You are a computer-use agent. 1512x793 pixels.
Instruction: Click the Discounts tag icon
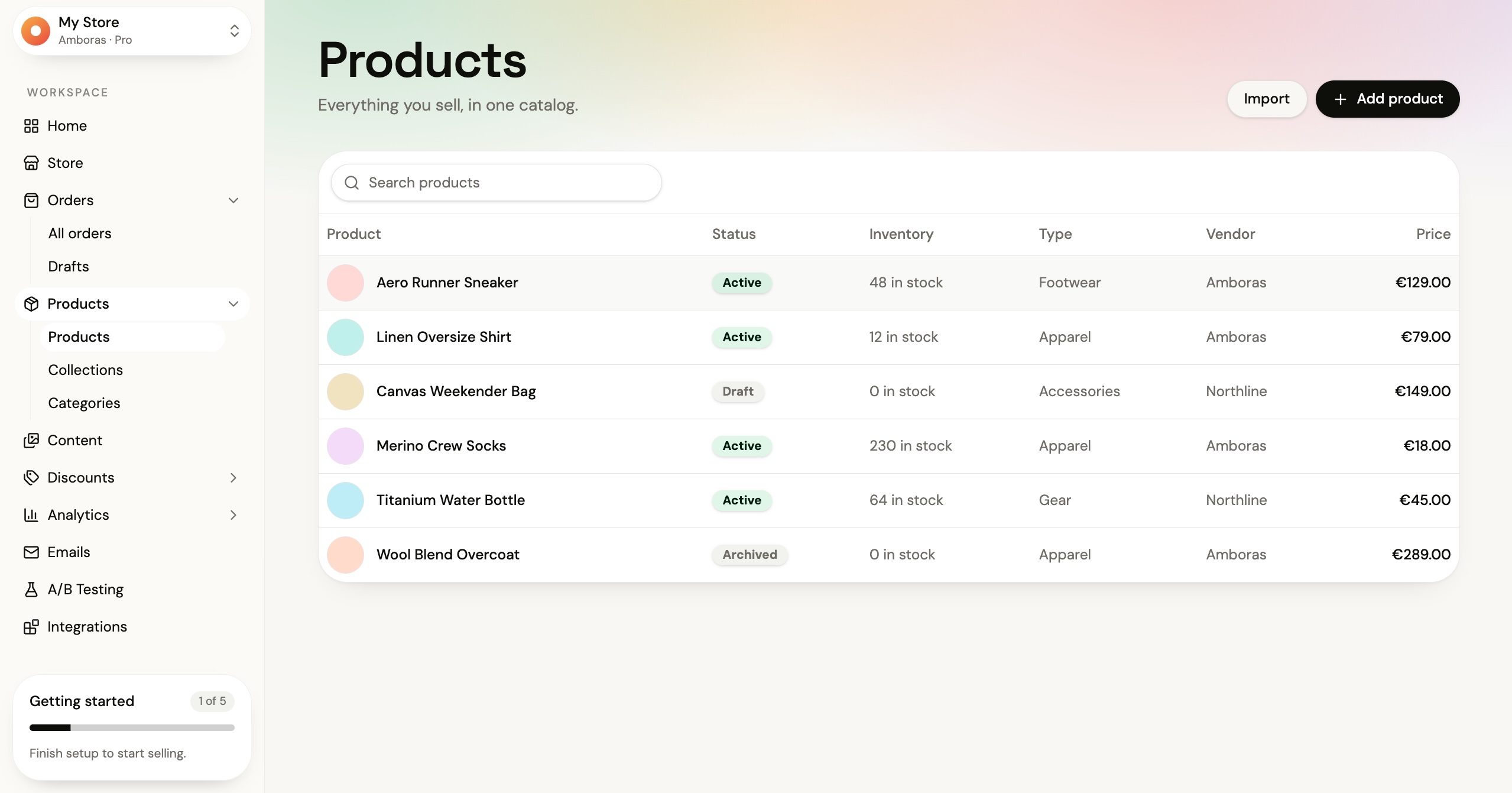point(31,478)
